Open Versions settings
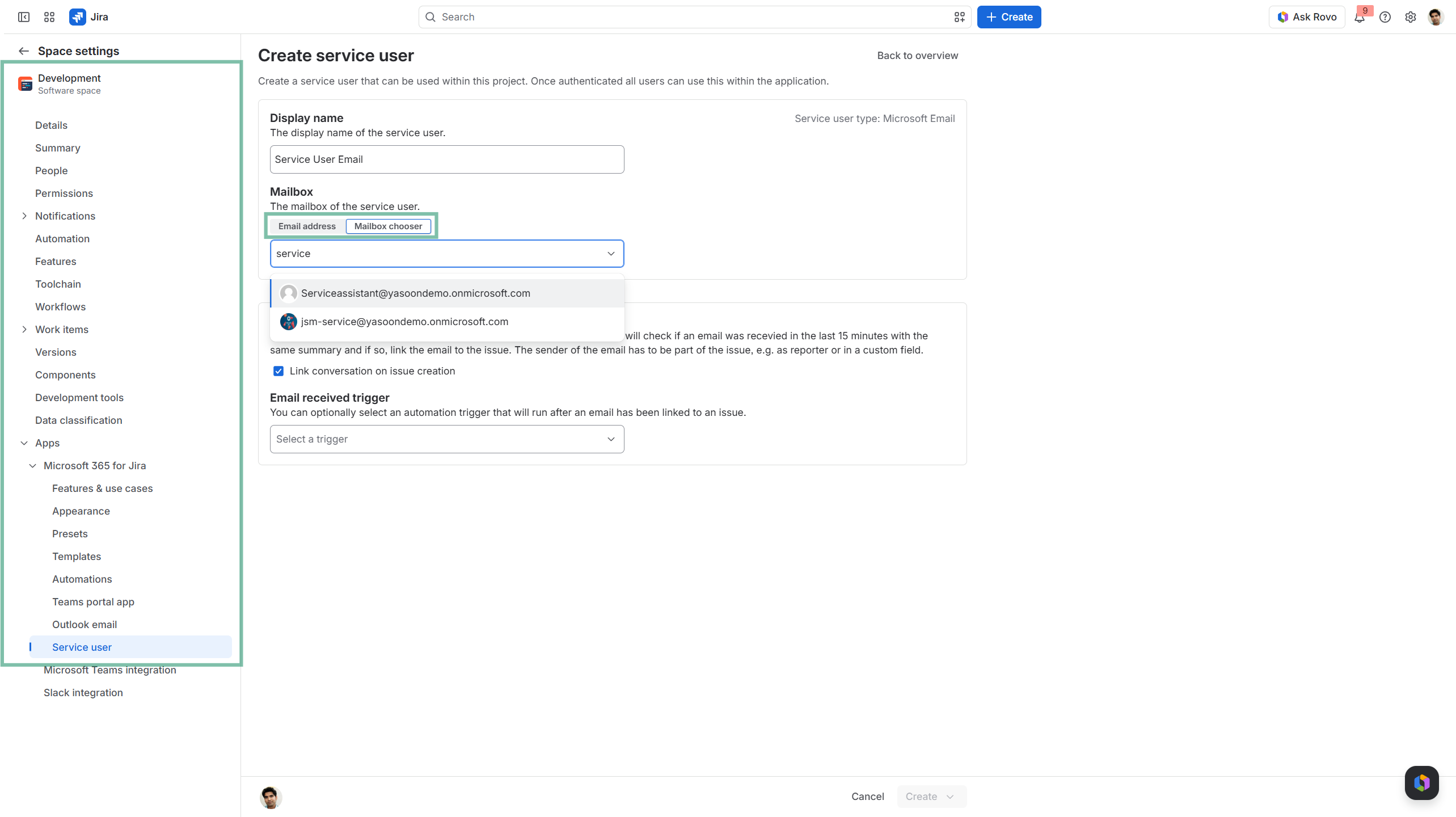The width and height of the screenshot is (1456, 817). click(56, 352)
